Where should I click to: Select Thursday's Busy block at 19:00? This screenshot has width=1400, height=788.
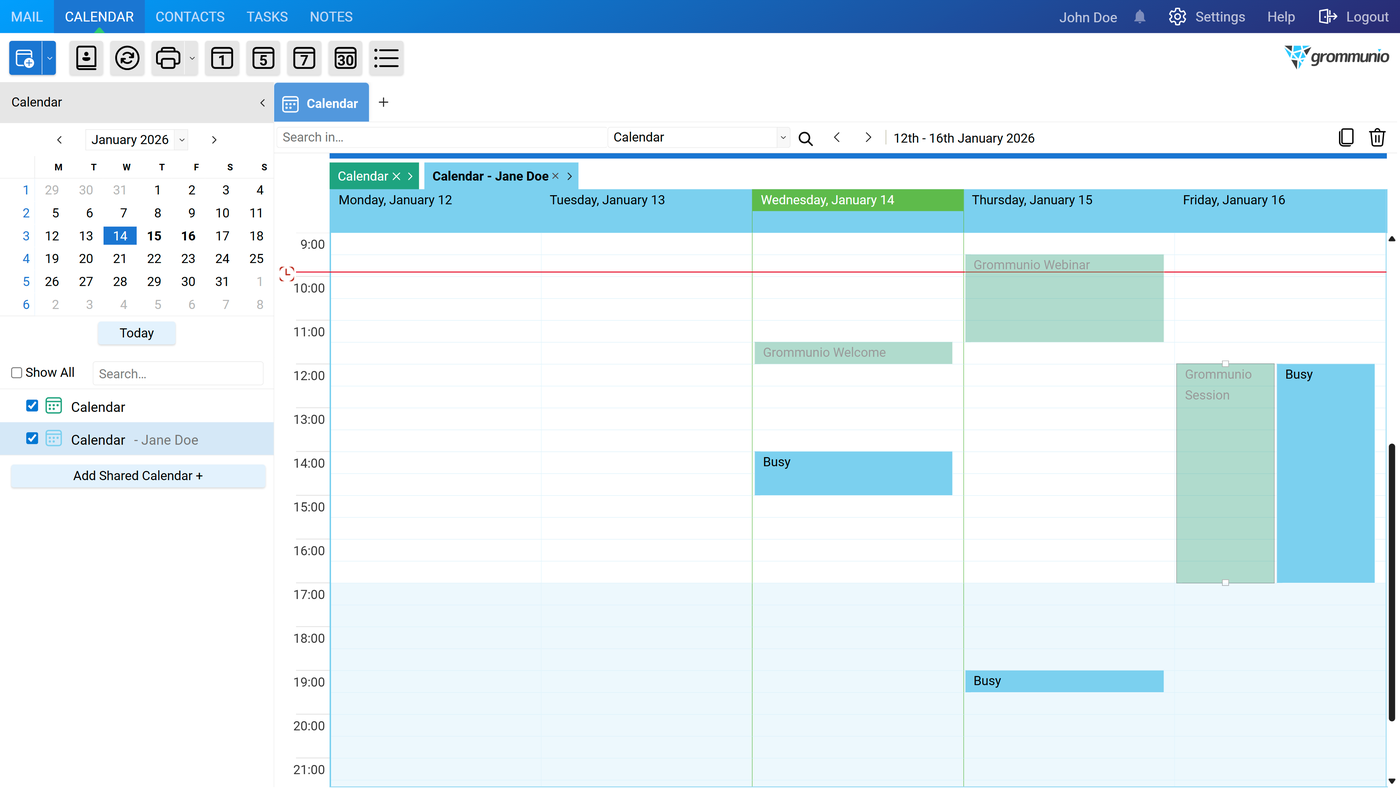pyautogui.click(x=1064, y=681)
